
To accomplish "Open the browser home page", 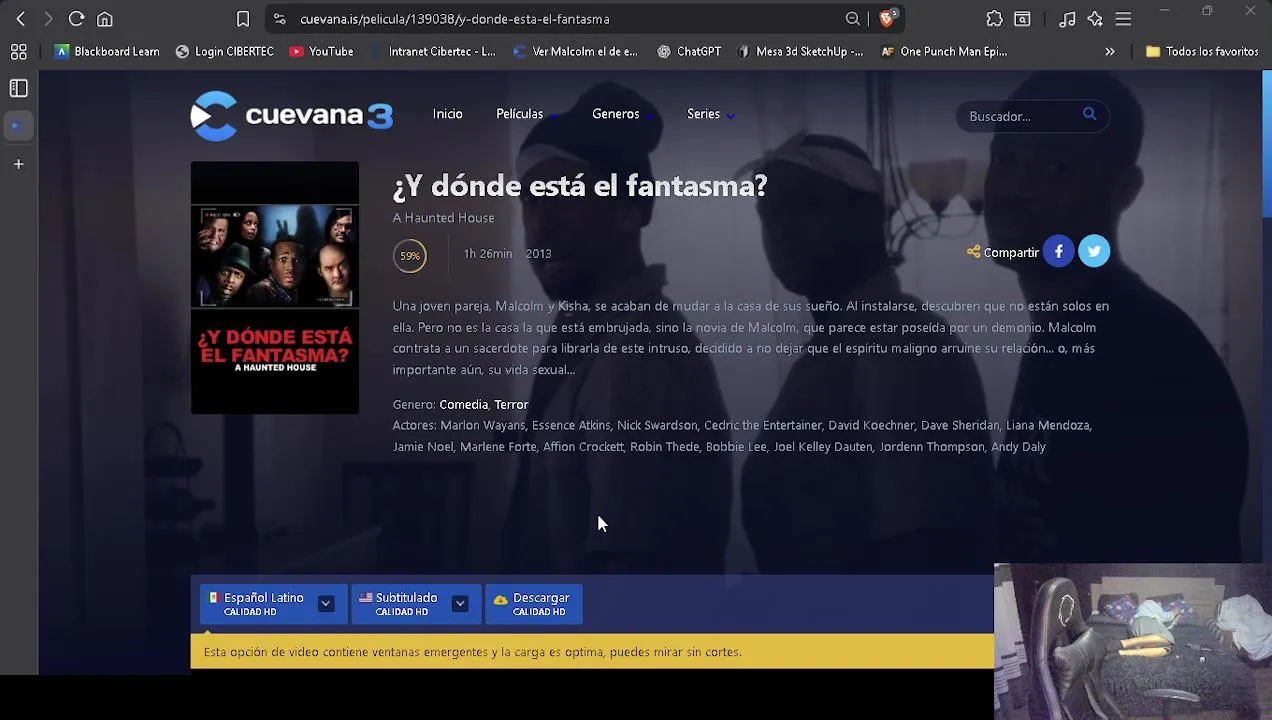I will point(105,19).
